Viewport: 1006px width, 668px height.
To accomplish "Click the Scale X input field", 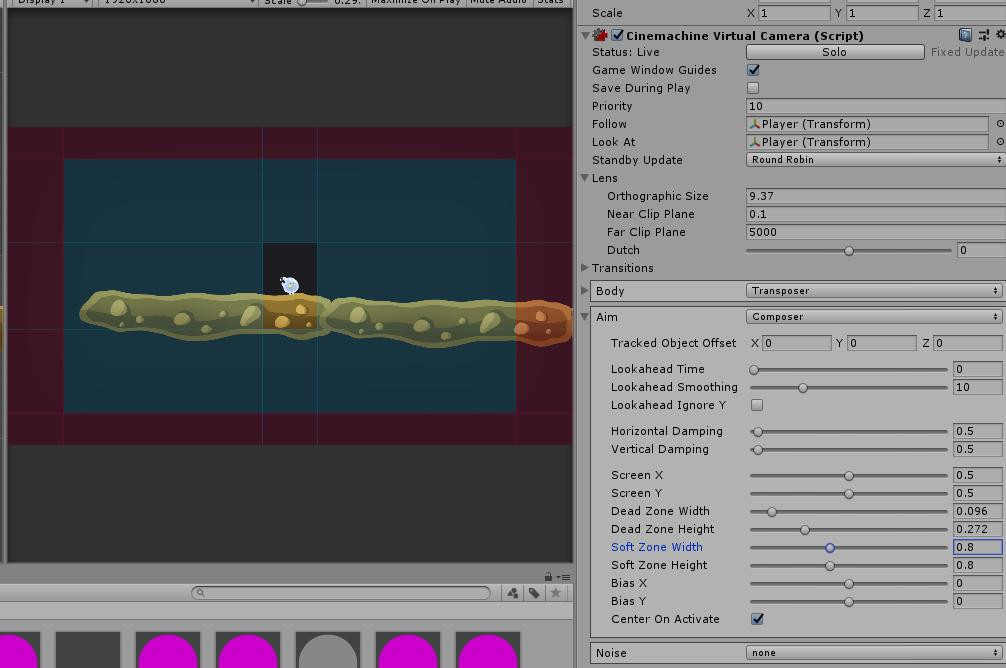I will coord(794,13).
